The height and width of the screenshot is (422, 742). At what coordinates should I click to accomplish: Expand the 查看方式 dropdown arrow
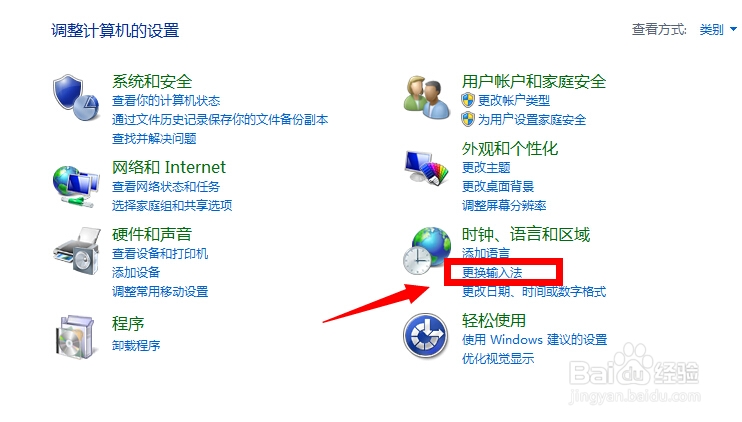tap(733, 29)
